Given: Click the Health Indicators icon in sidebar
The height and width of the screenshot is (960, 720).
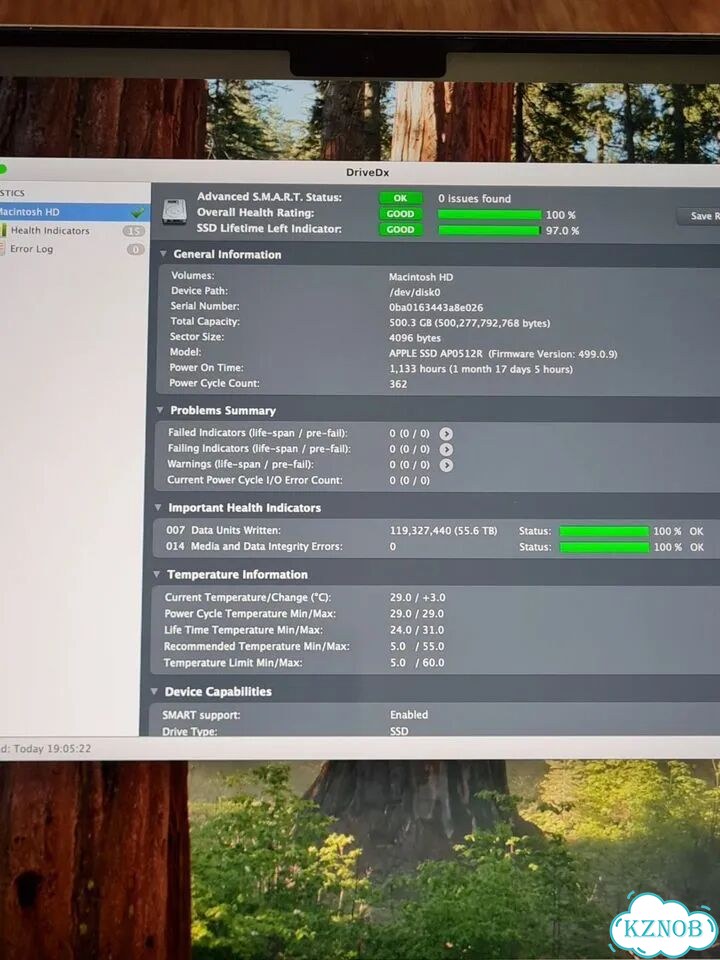Looking at the screenshot, I should pyautogui.click(x=4, y=231).
